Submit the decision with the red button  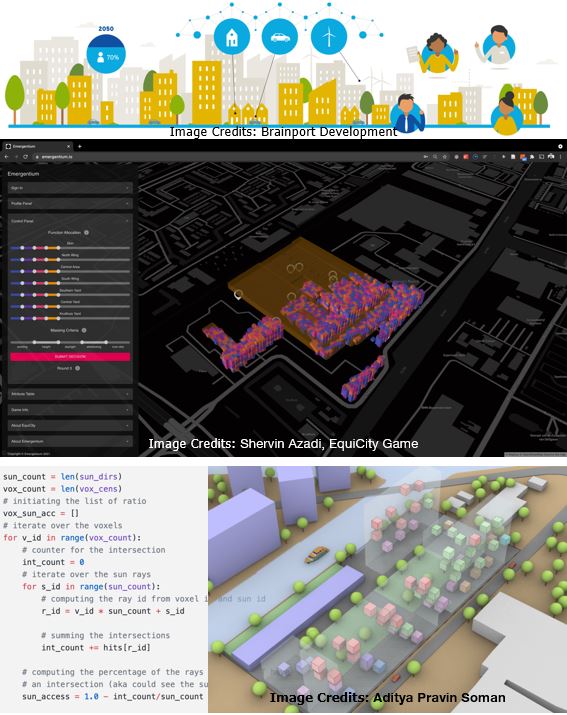(x=70, y=357)
